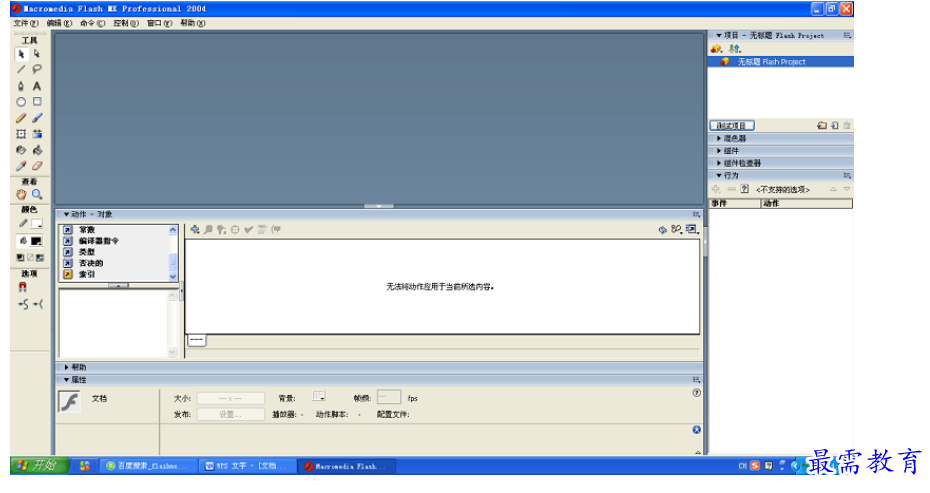Select the Oval tool

point(21,102)
